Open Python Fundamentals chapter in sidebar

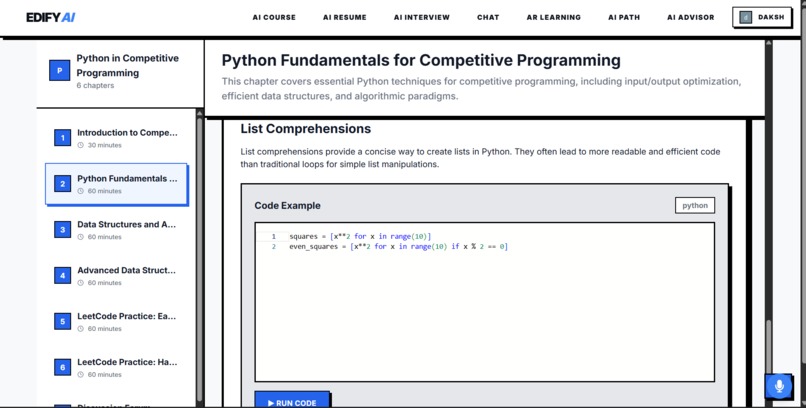coord(117,184)
